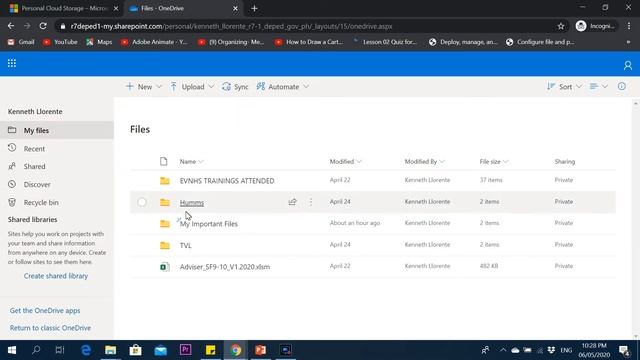Click the page vertical scrollbar
Screen dimensions: 640x360
point(636,220)
